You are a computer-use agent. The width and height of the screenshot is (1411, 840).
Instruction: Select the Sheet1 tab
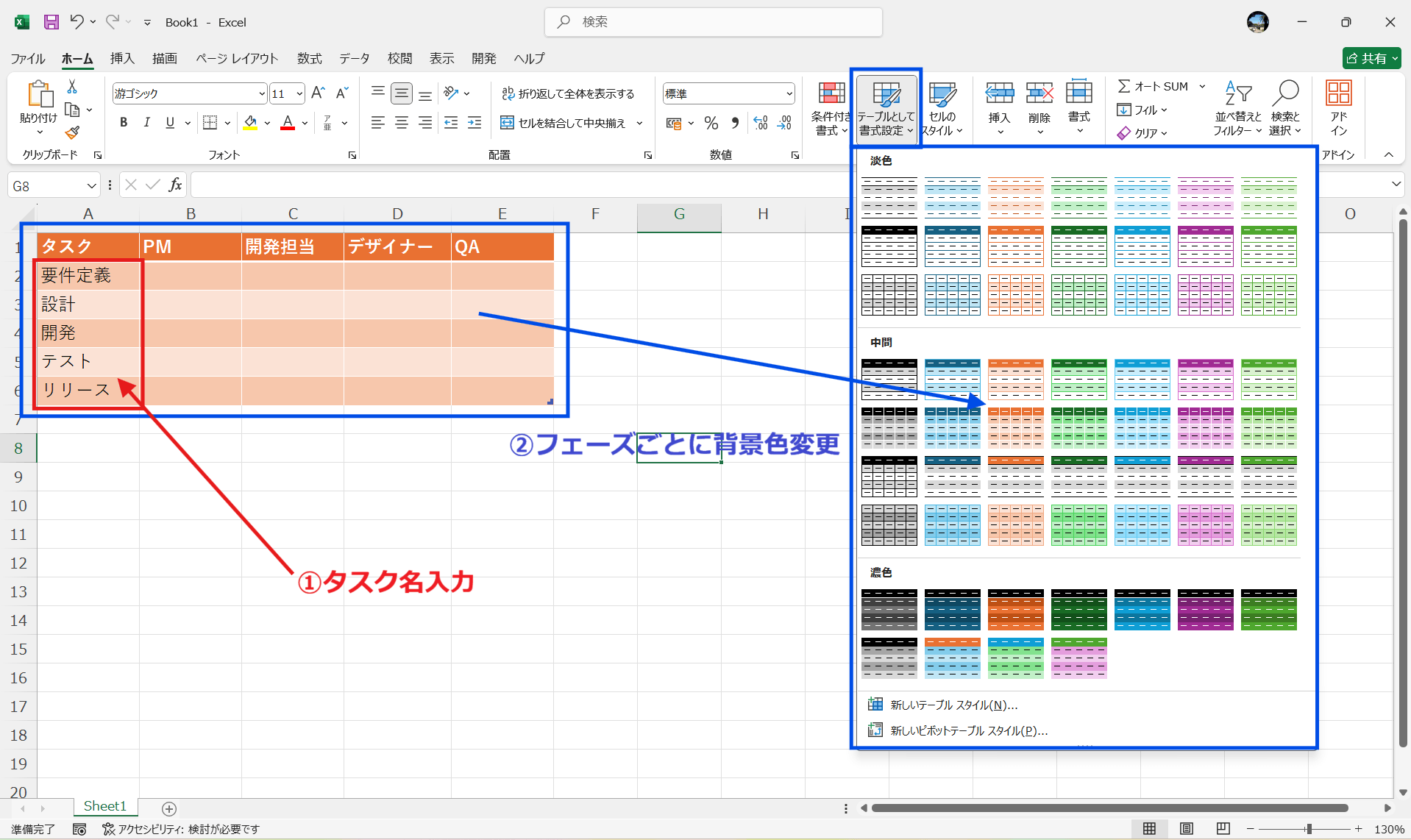coord(104,806)
